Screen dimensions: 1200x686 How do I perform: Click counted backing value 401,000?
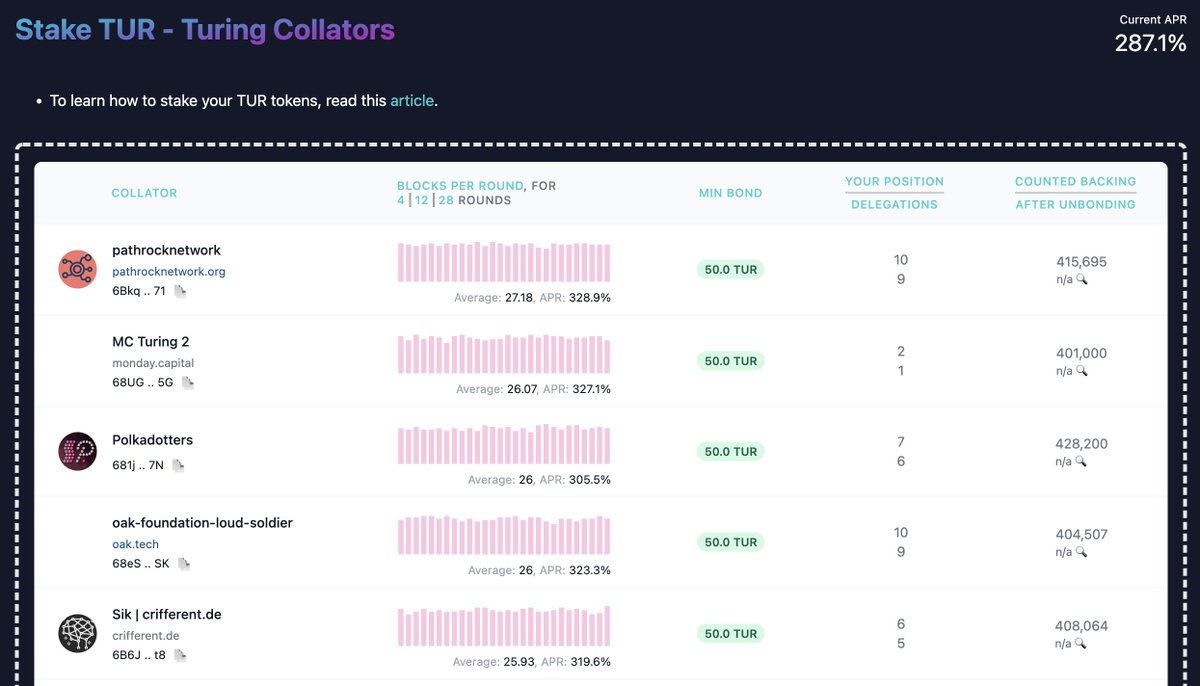pyautogui.click(x=1081, y=353)
